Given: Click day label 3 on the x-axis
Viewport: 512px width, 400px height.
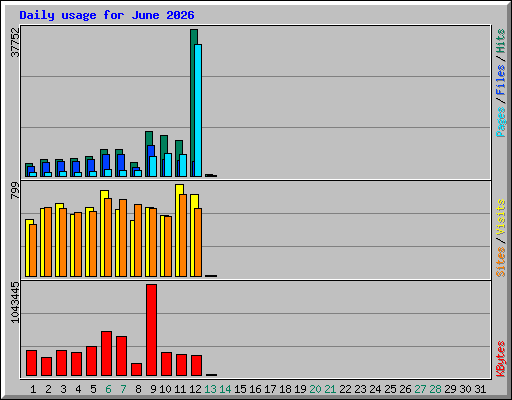Looking at the screenshot, I should [x=63, y=389].
